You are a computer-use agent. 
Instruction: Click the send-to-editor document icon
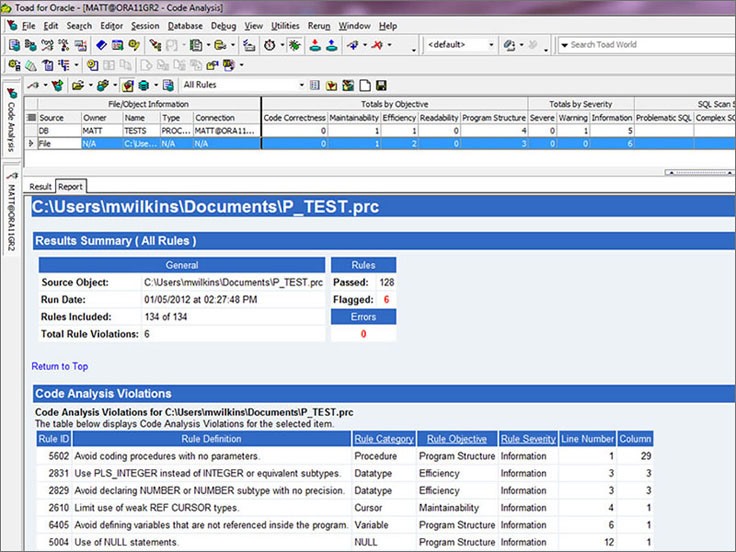point(168,85)
